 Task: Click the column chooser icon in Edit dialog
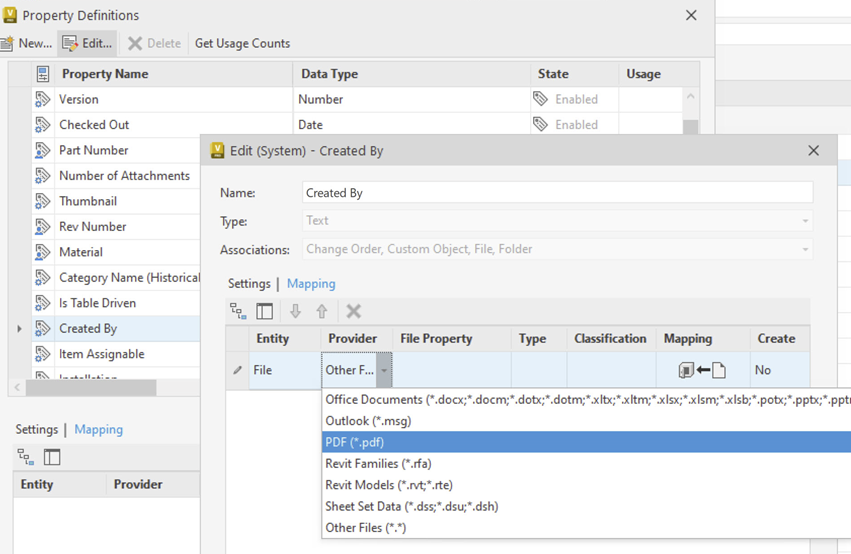click(x=265, y=311)
